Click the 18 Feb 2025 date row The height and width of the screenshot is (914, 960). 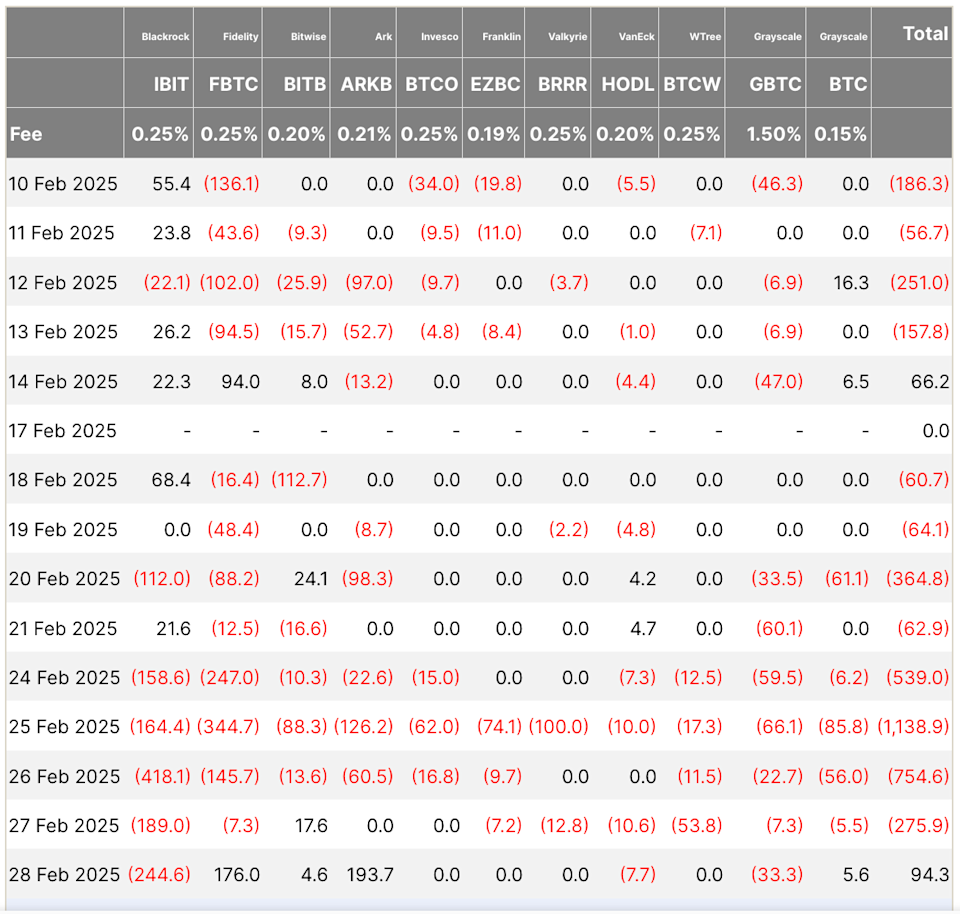pyautogui.click(x=479, y=479)
